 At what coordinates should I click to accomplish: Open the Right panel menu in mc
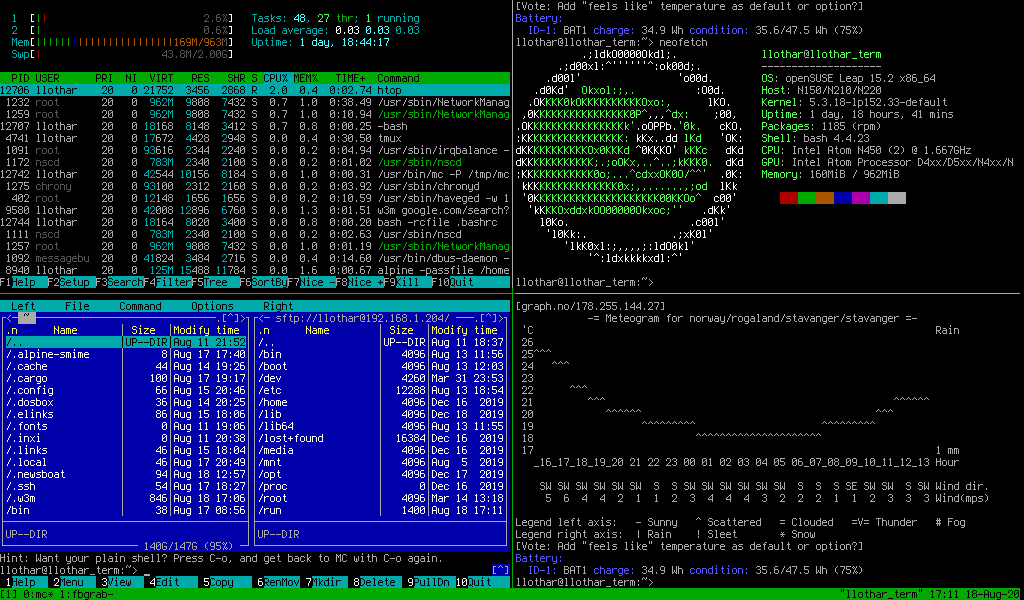278,306
